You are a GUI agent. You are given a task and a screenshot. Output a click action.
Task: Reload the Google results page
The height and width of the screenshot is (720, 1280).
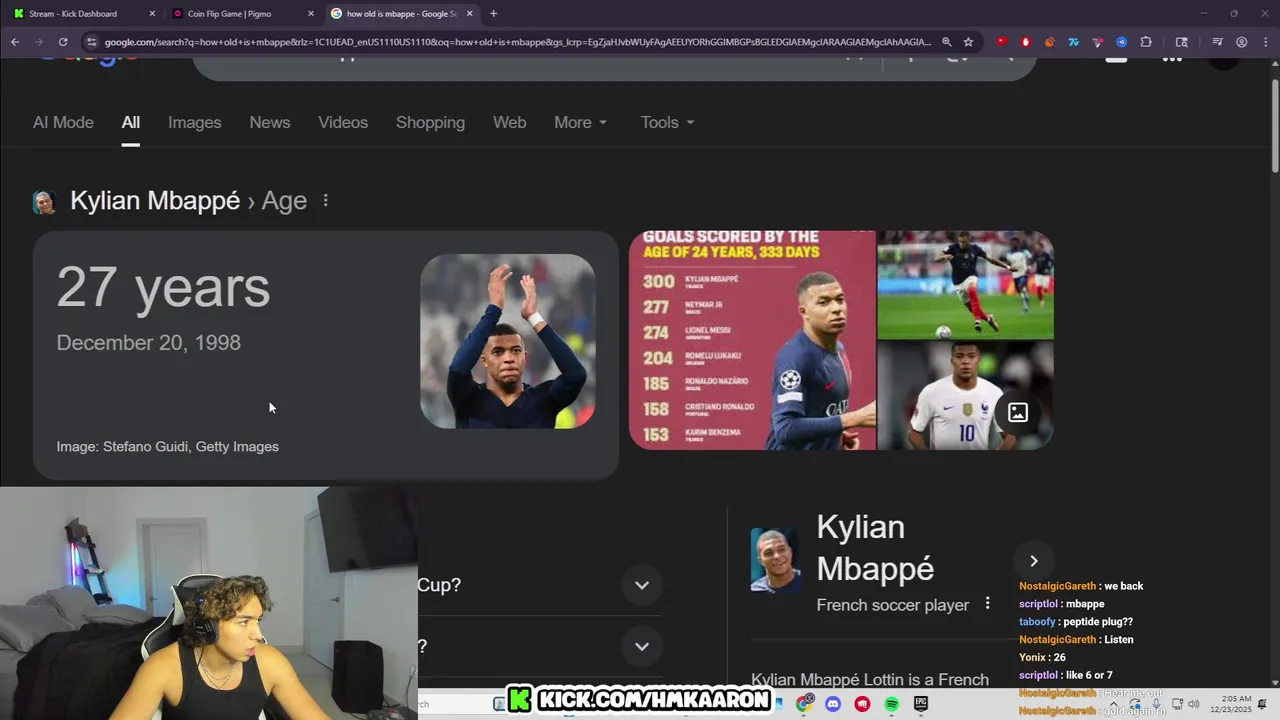click(63, 42)
